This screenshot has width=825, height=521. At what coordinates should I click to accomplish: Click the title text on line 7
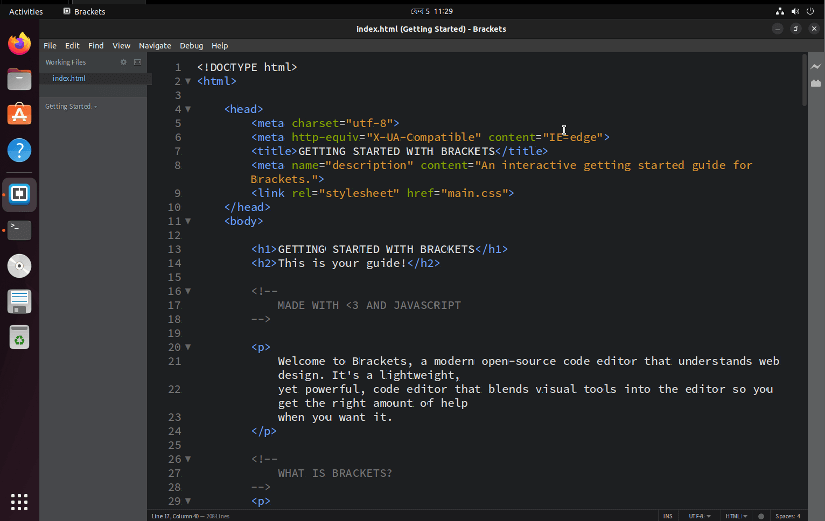coord(396,151)
